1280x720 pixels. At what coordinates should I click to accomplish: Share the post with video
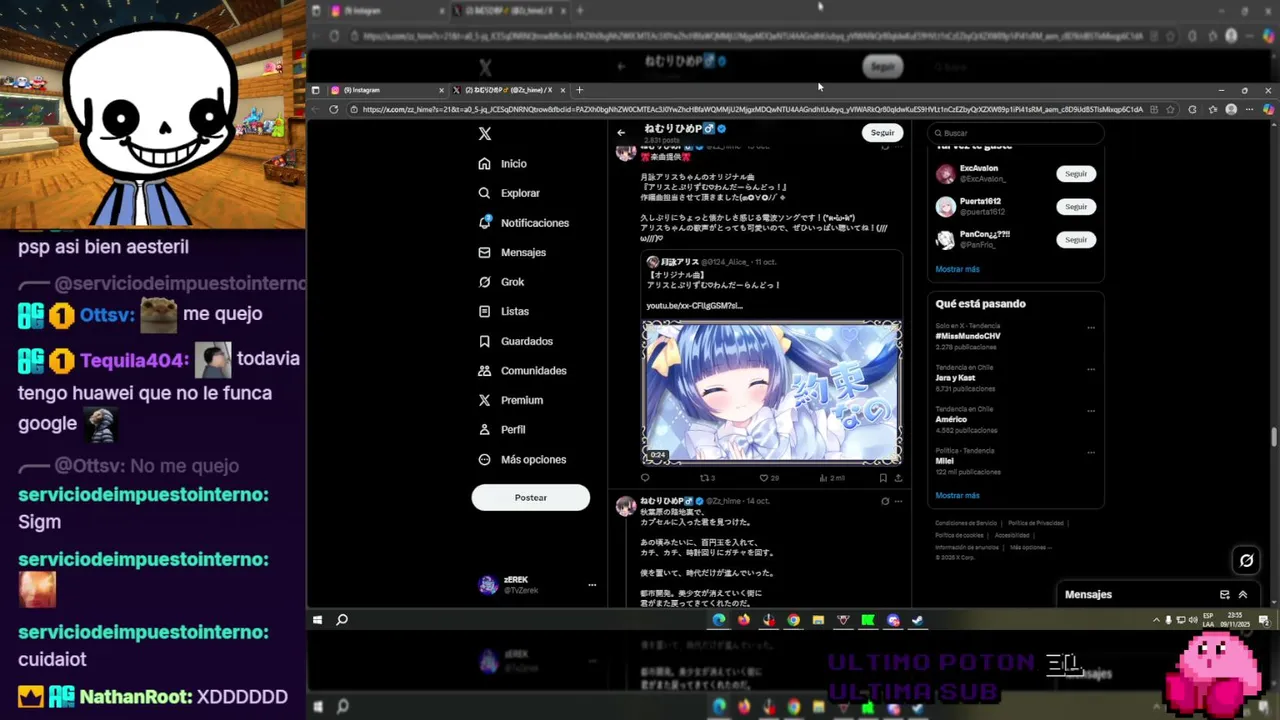pos(898,478)
